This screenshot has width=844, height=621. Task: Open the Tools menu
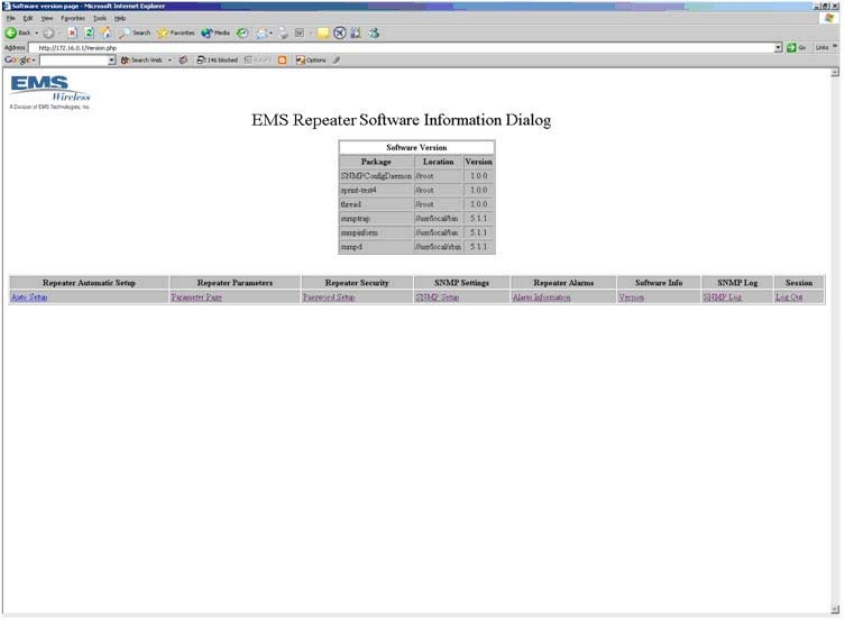coord(100,18)
